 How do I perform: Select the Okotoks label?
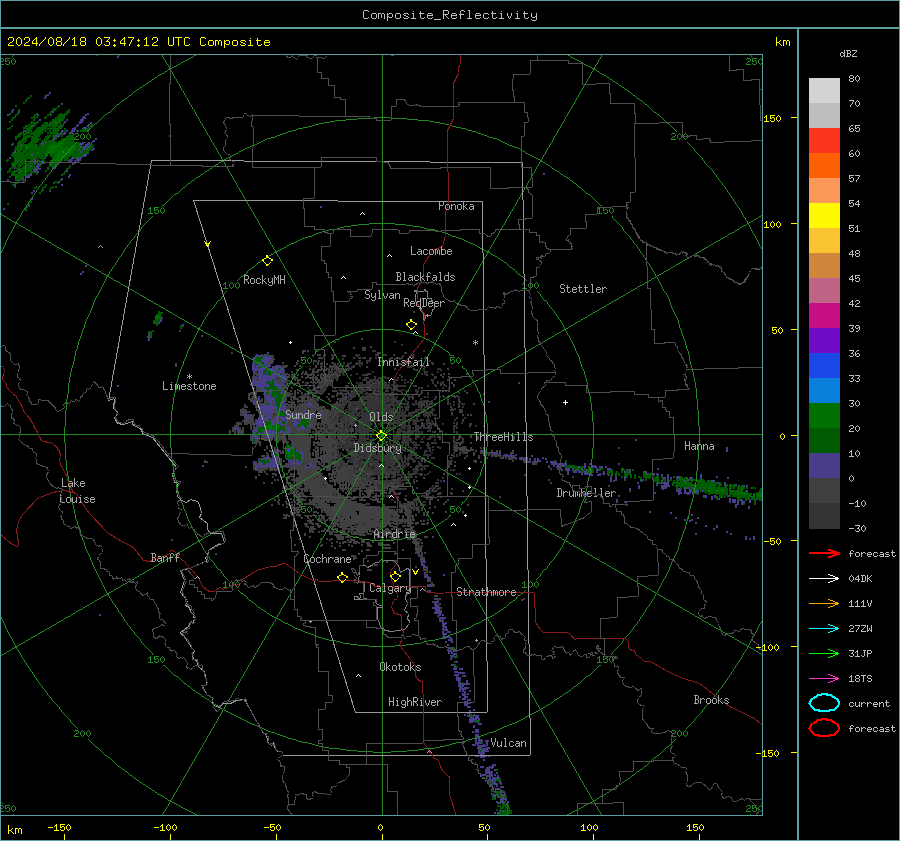400,667
